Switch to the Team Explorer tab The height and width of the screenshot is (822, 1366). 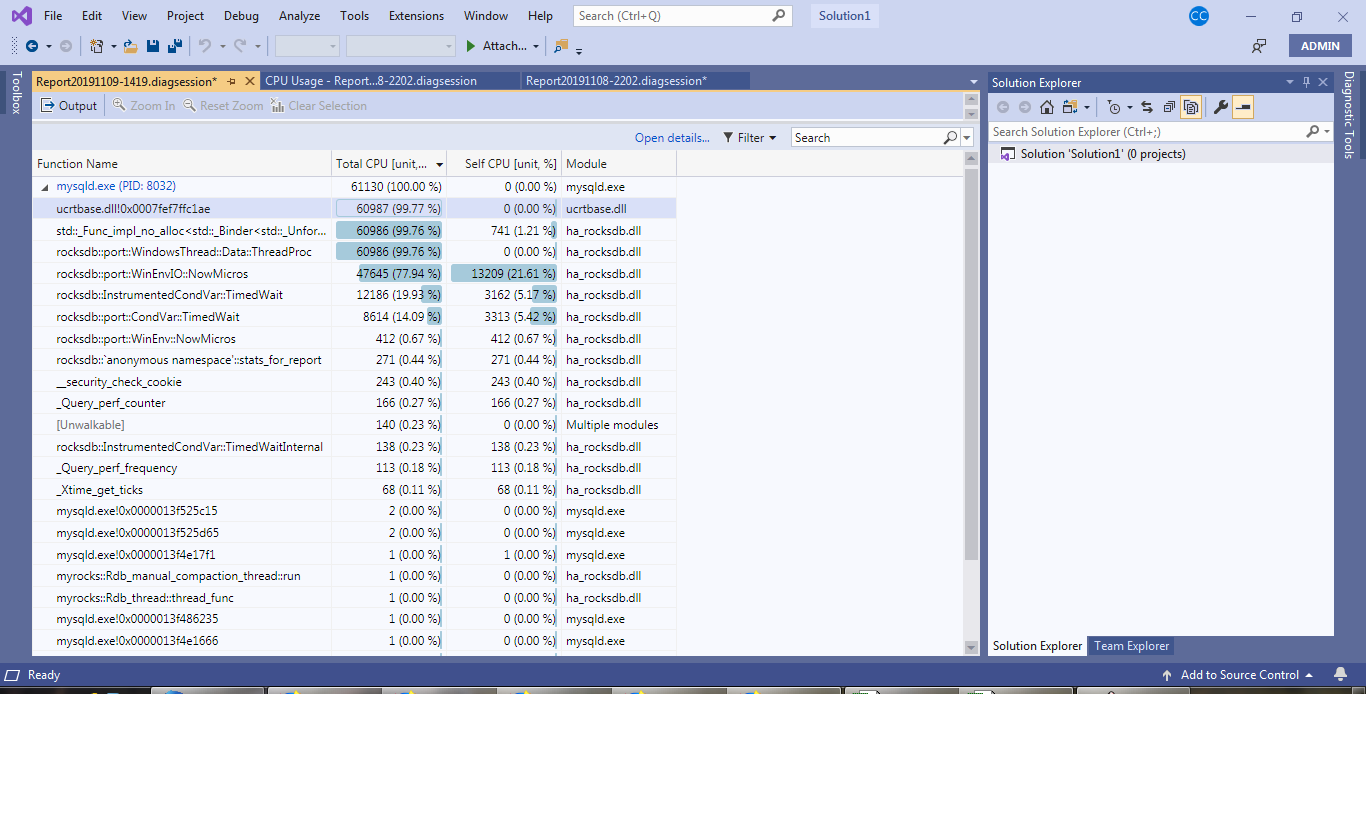(1131, 646)
